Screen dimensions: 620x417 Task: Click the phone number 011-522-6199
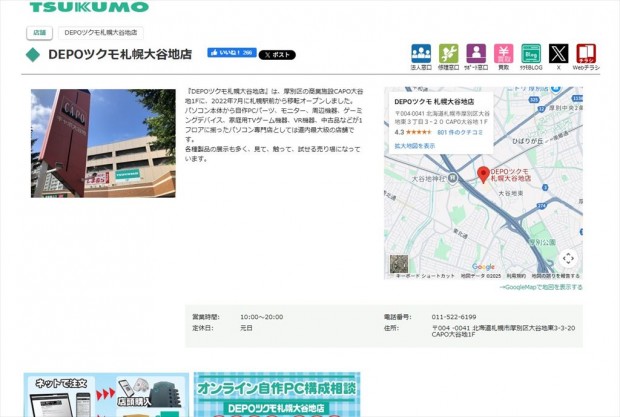[454, 317]
